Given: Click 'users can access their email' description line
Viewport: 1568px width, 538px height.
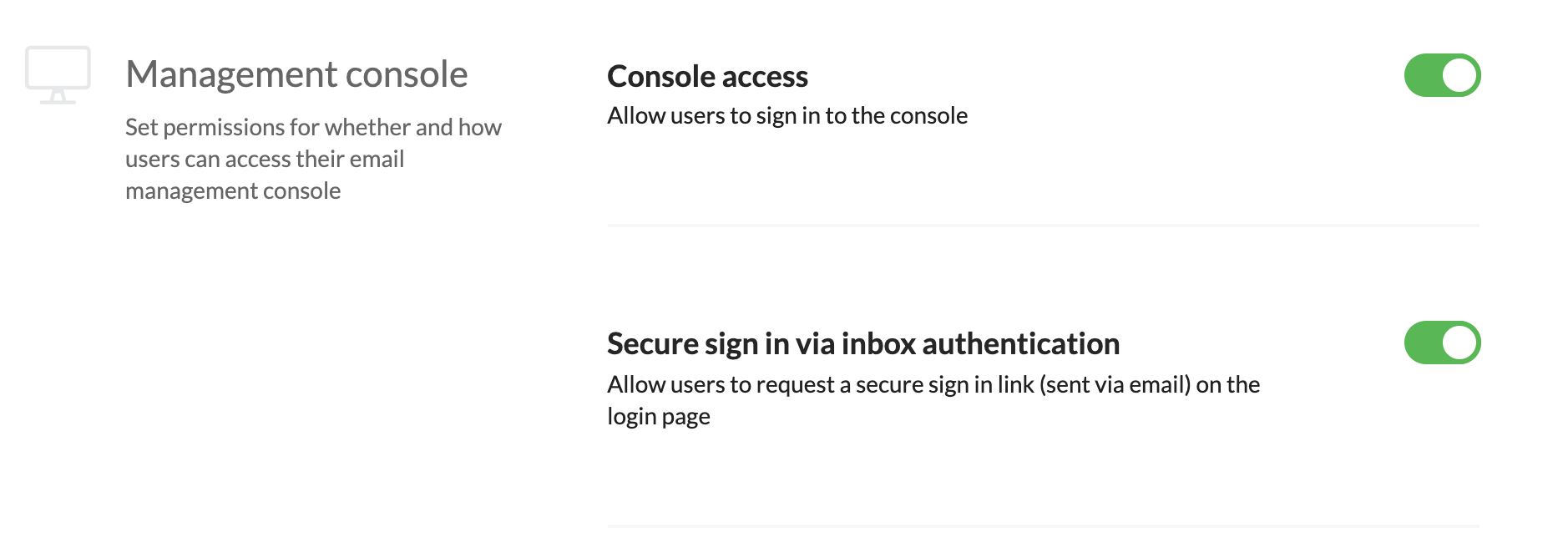Looking at the screenshot, I should pyautogui.click(x=265, y=159).
